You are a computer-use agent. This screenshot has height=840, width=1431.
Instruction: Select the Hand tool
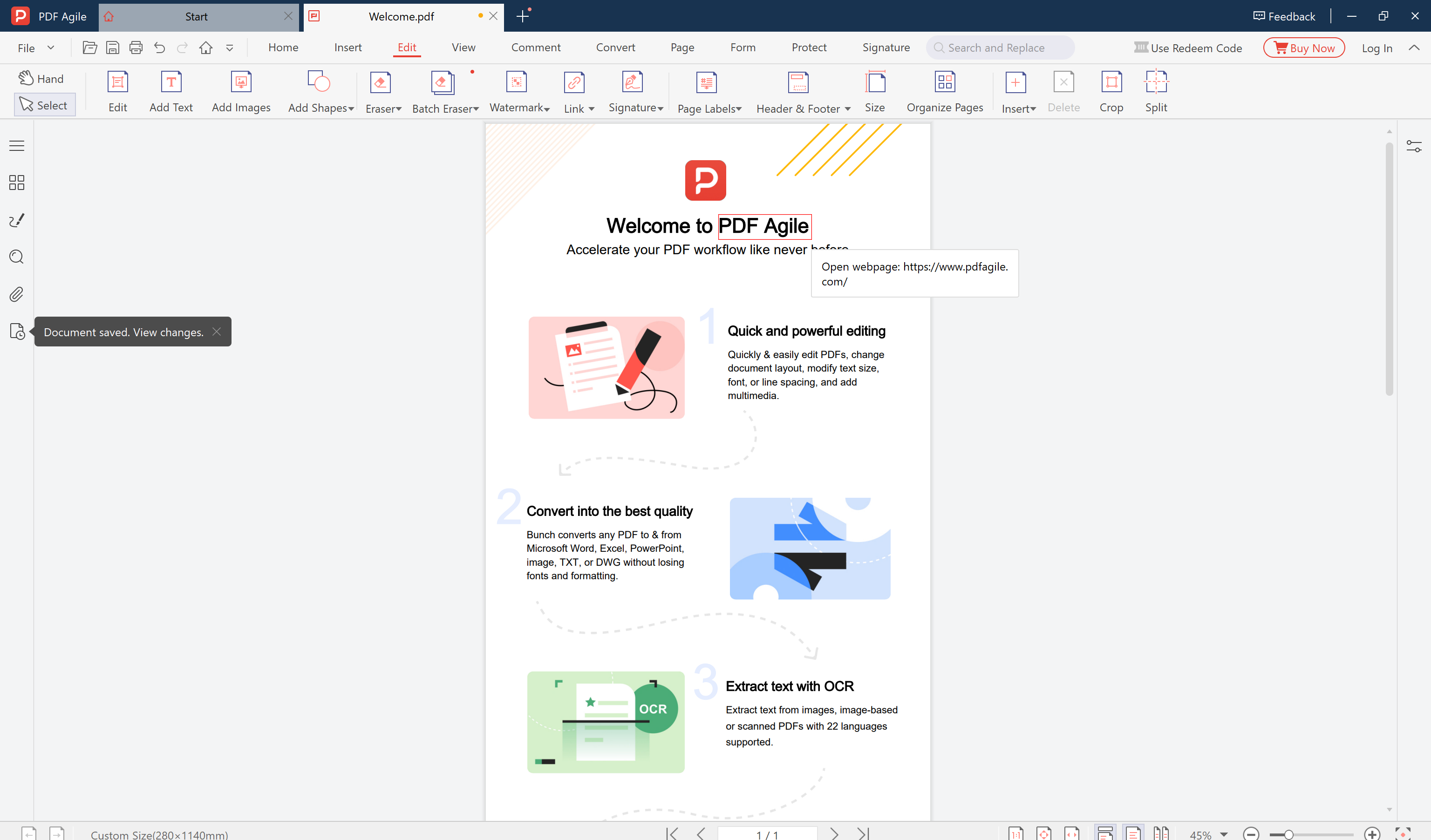[41, 78]
